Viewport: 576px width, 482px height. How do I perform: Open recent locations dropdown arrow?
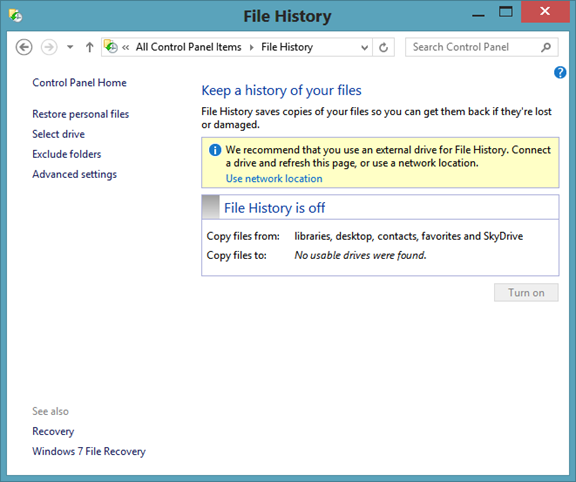(70, 47)
